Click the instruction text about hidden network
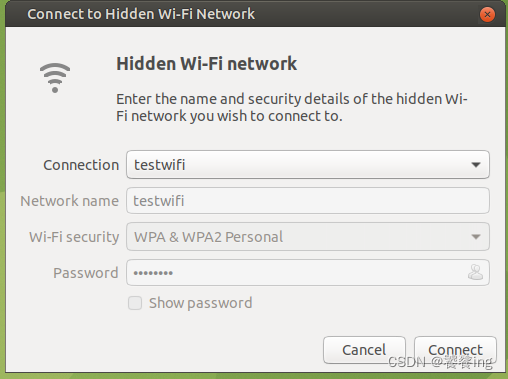The image size is (508, 379). coord(292,107)
